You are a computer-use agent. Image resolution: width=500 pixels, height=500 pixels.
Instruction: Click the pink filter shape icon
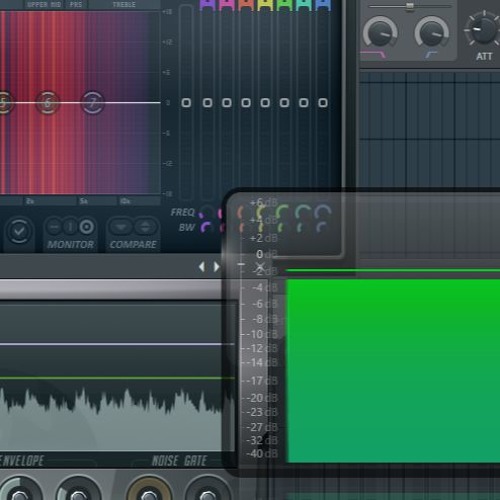click(x=373, y=54)
